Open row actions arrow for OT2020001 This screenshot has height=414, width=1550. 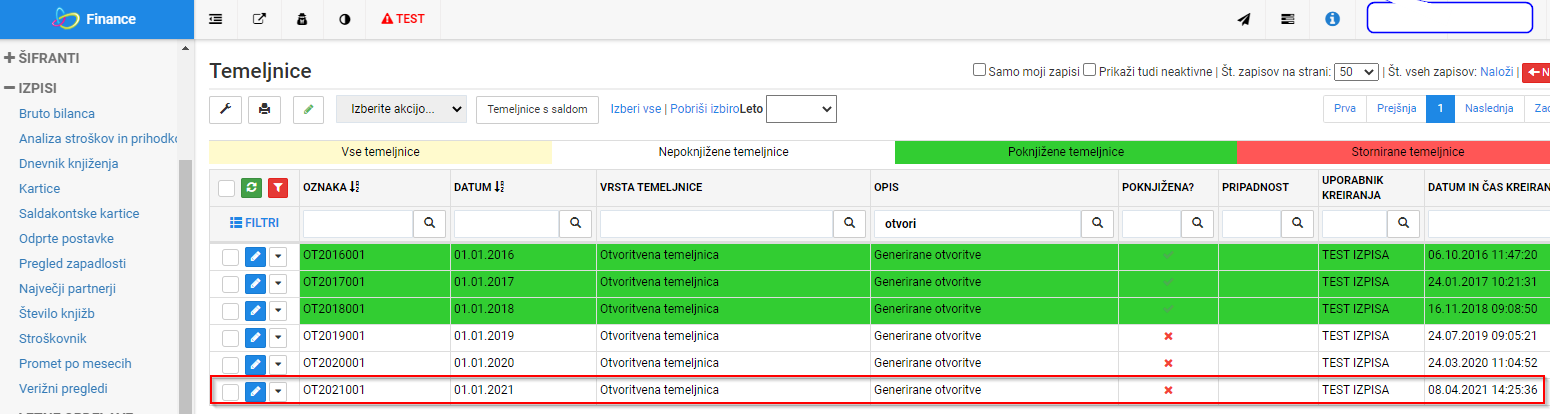click(278, 365)
